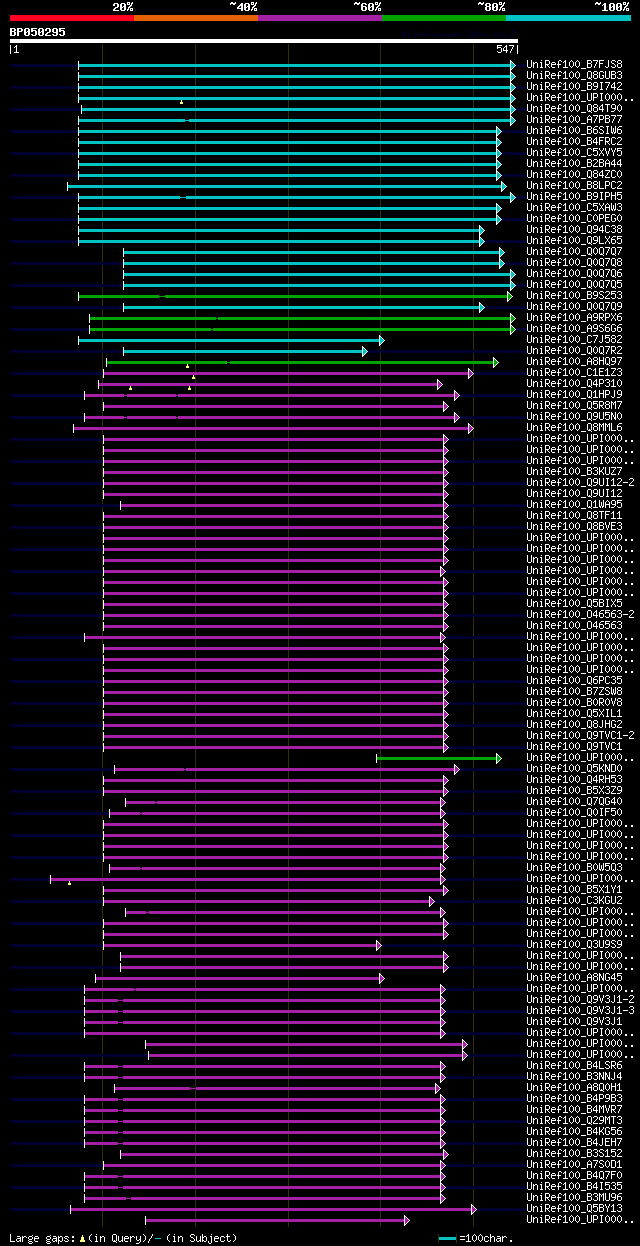
Task: Click hit label UniRef100_Q9V3J1-3
Action: [580, 1010]
